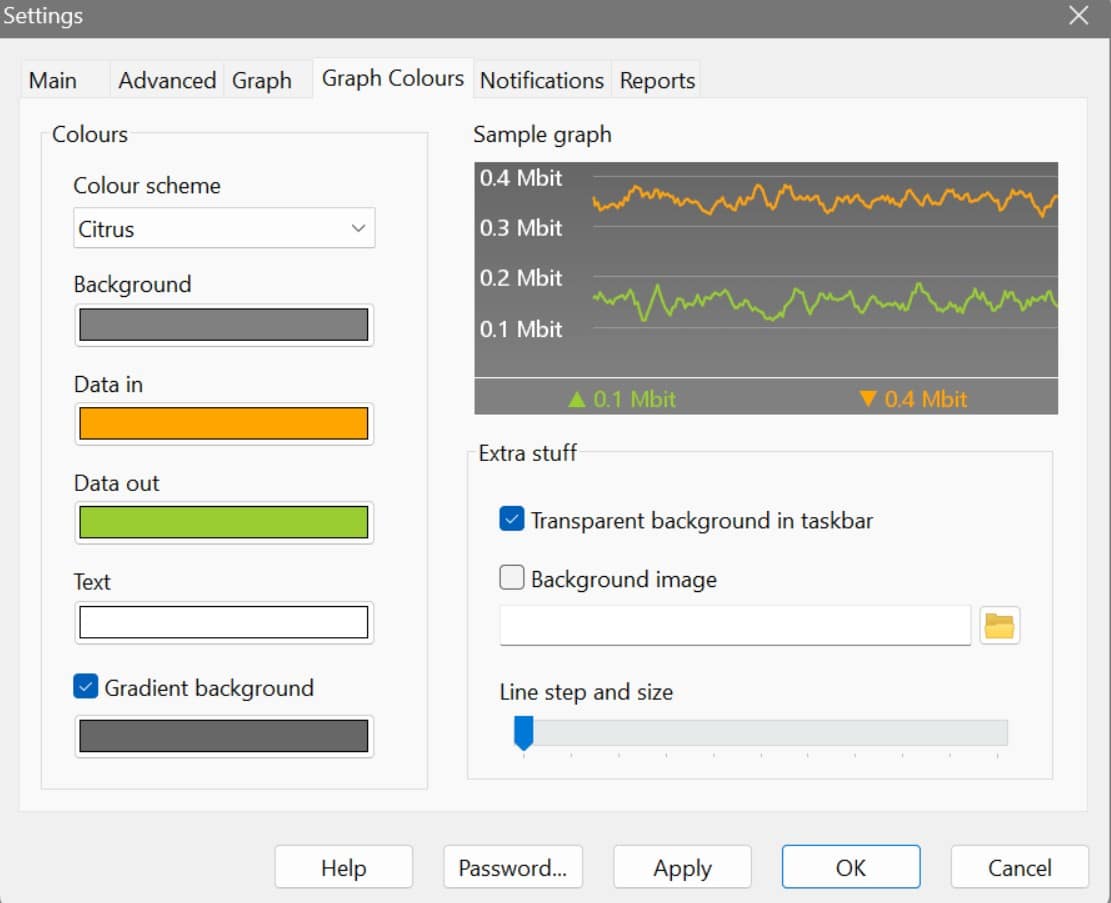Go to the Advanced tab

(166, 80)
